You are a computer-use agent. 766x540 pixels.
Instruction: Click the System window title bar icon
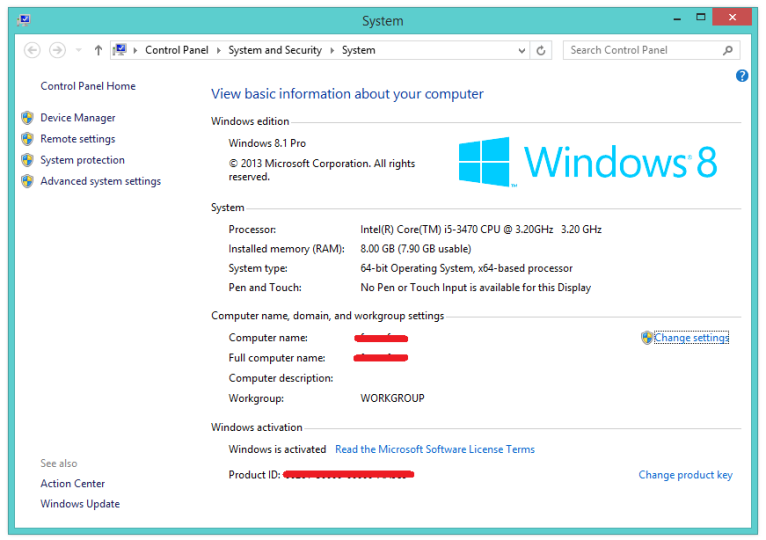(24, 20)
